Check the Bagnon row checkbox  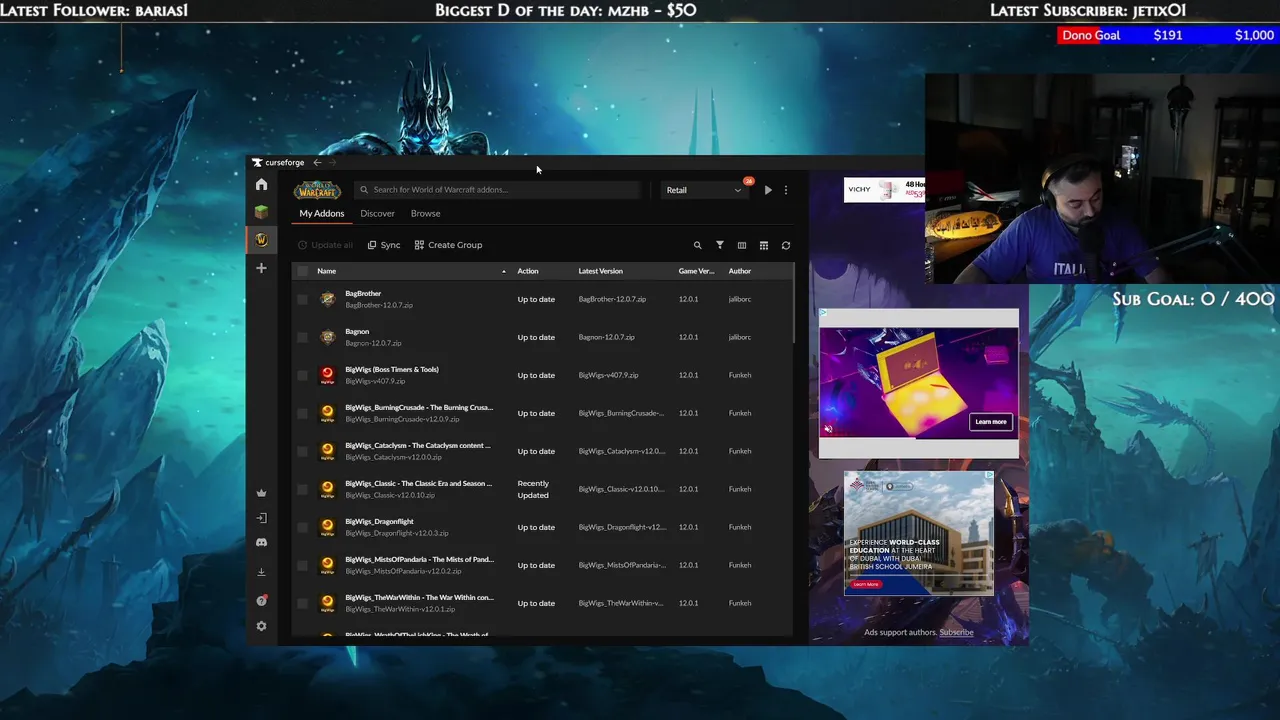point(302,337)
